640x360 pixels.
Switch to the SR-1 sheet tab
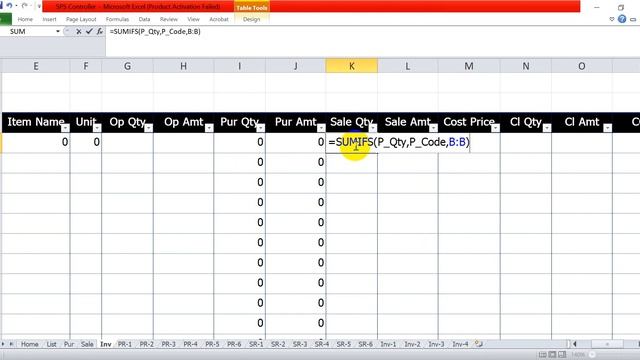pyautogui.click(x=256, y=344)
